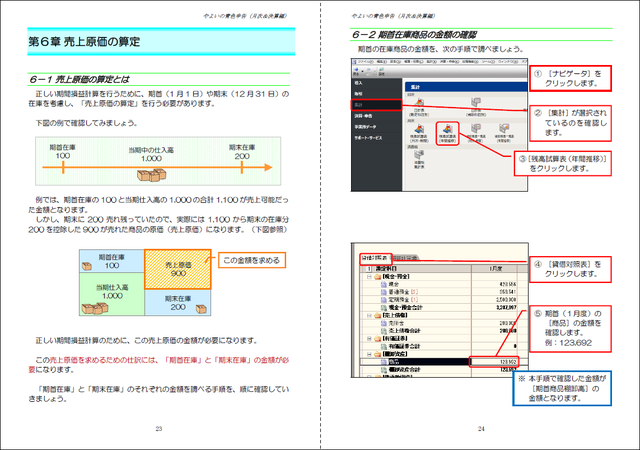Click the folder icon of [売上債権]
The image size is (640, 450).
378,315
